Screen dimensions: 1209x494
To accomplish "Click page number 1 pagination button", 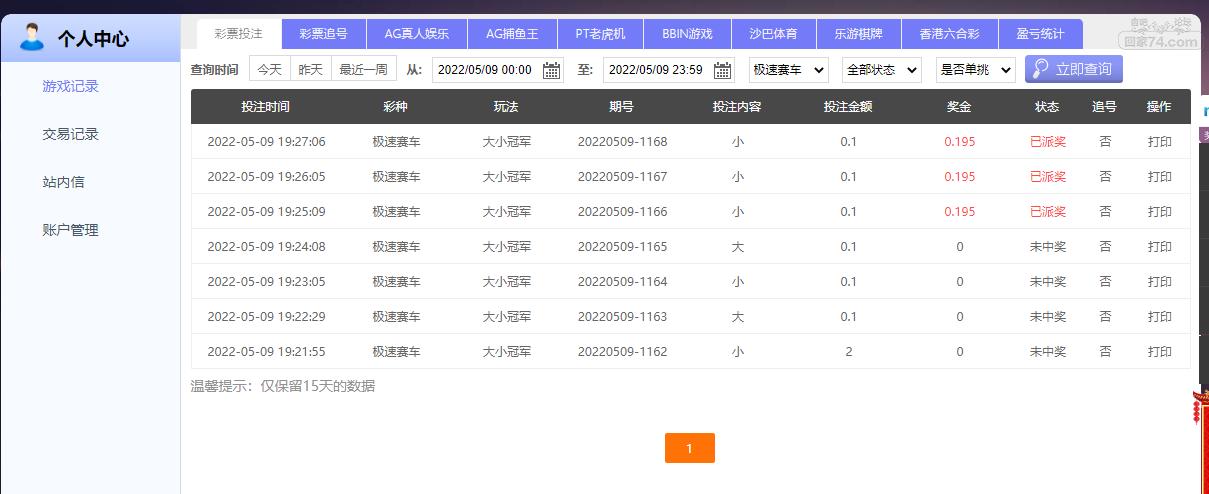I will 689,449.
